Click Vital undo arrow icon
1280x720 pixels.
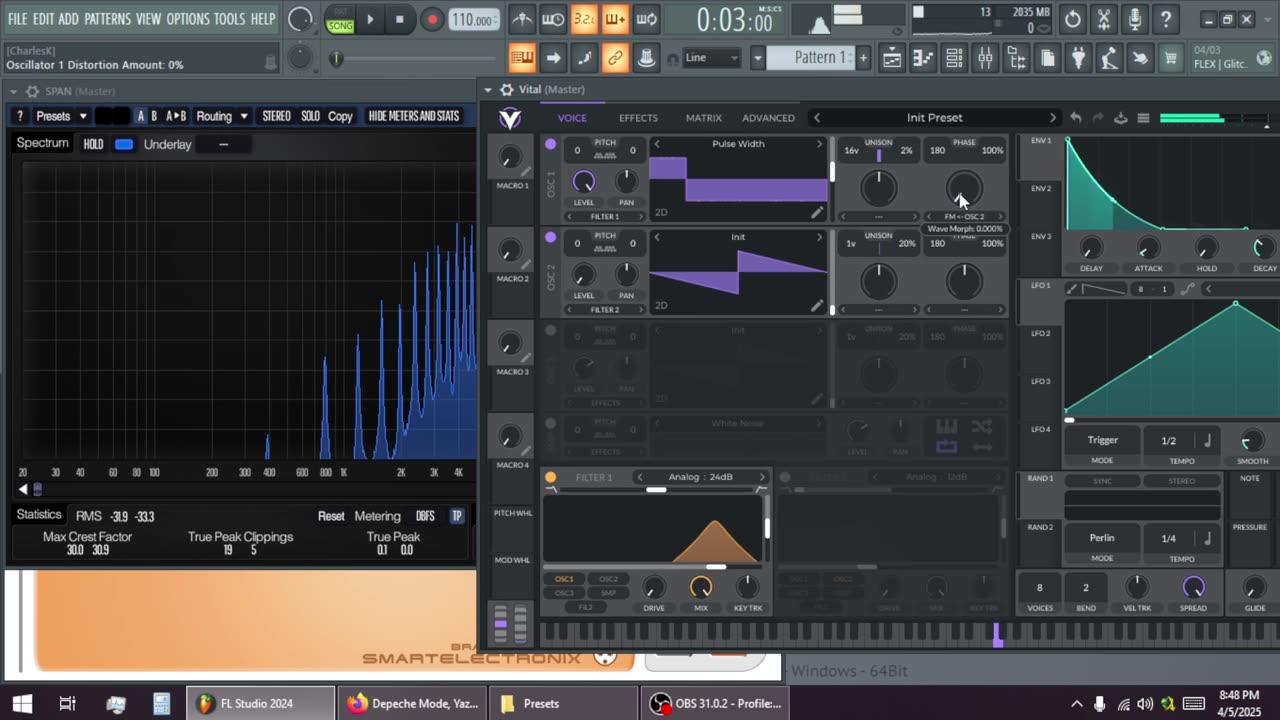tap(1075, 118)
